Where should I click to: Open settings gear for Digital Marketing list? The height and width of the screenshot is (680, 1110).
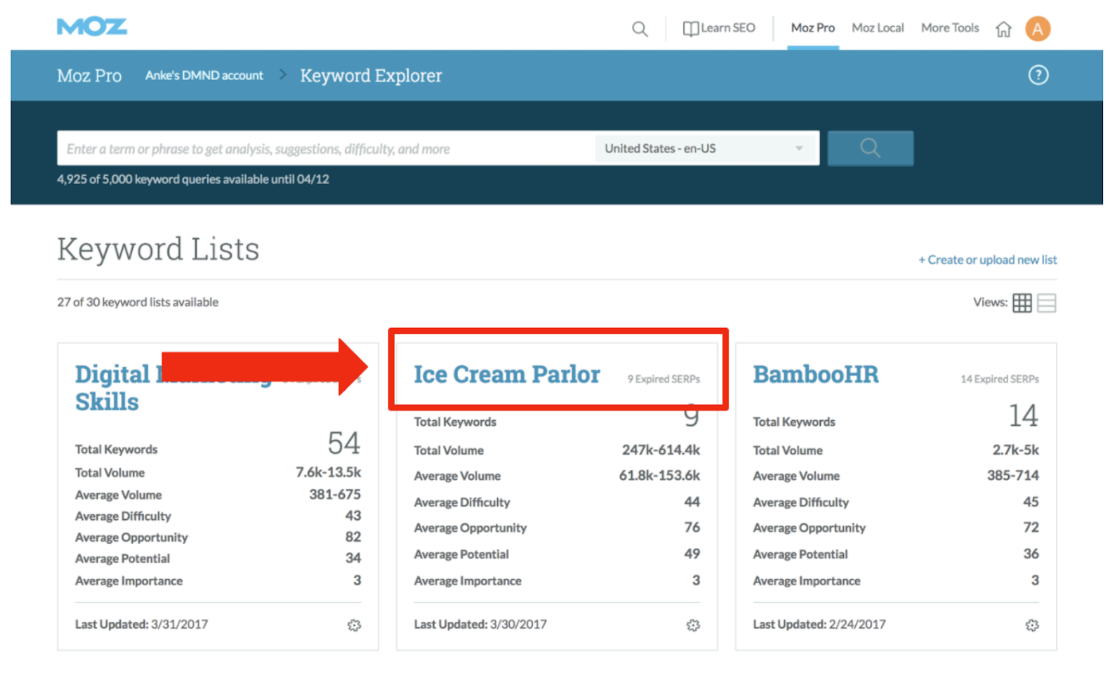(354, 625)
